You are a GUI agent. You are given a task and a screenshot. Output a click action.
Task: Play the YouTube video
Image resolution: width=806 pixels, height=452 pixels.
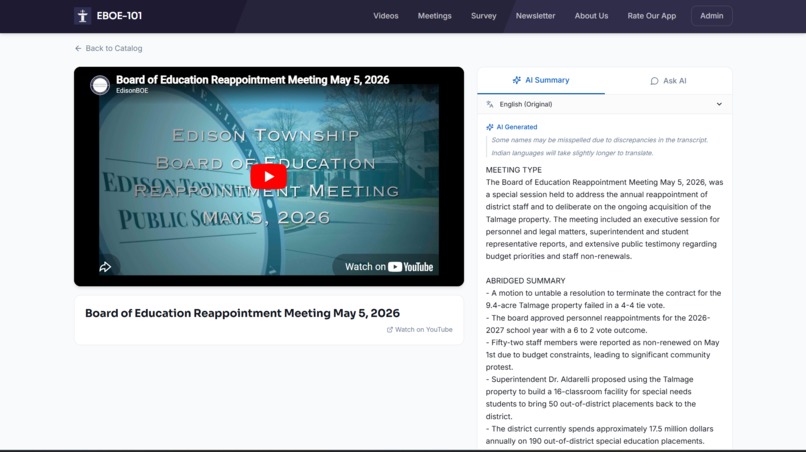click(268, 176)
